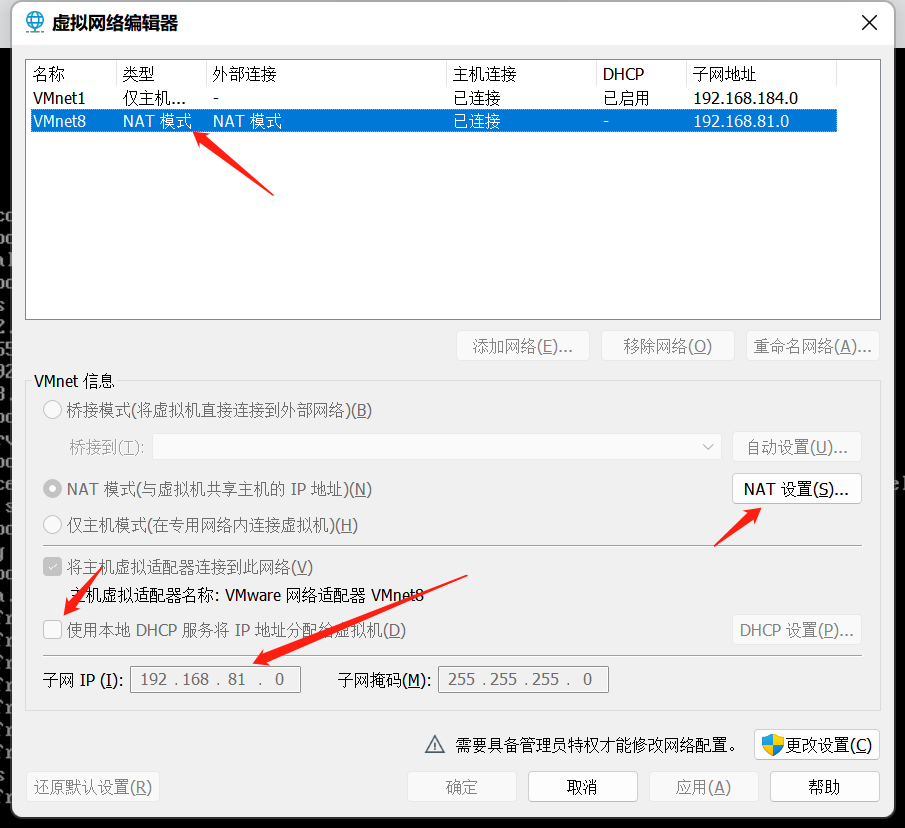Click the 子网 IP input field
The width and height of the screenshot is (905, 828).
215,679
